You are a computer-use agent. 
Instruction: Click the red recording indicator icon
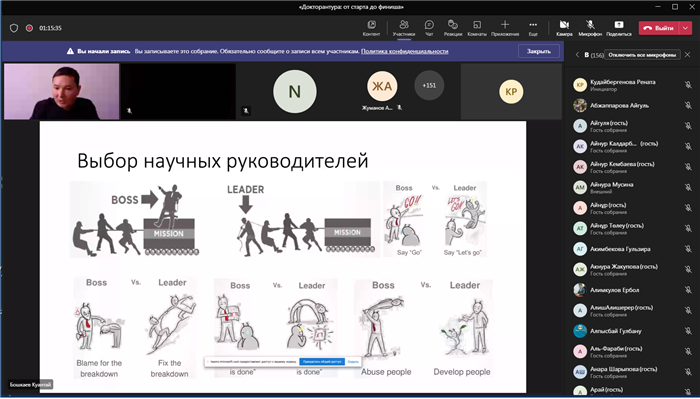[x=29, y=28]
